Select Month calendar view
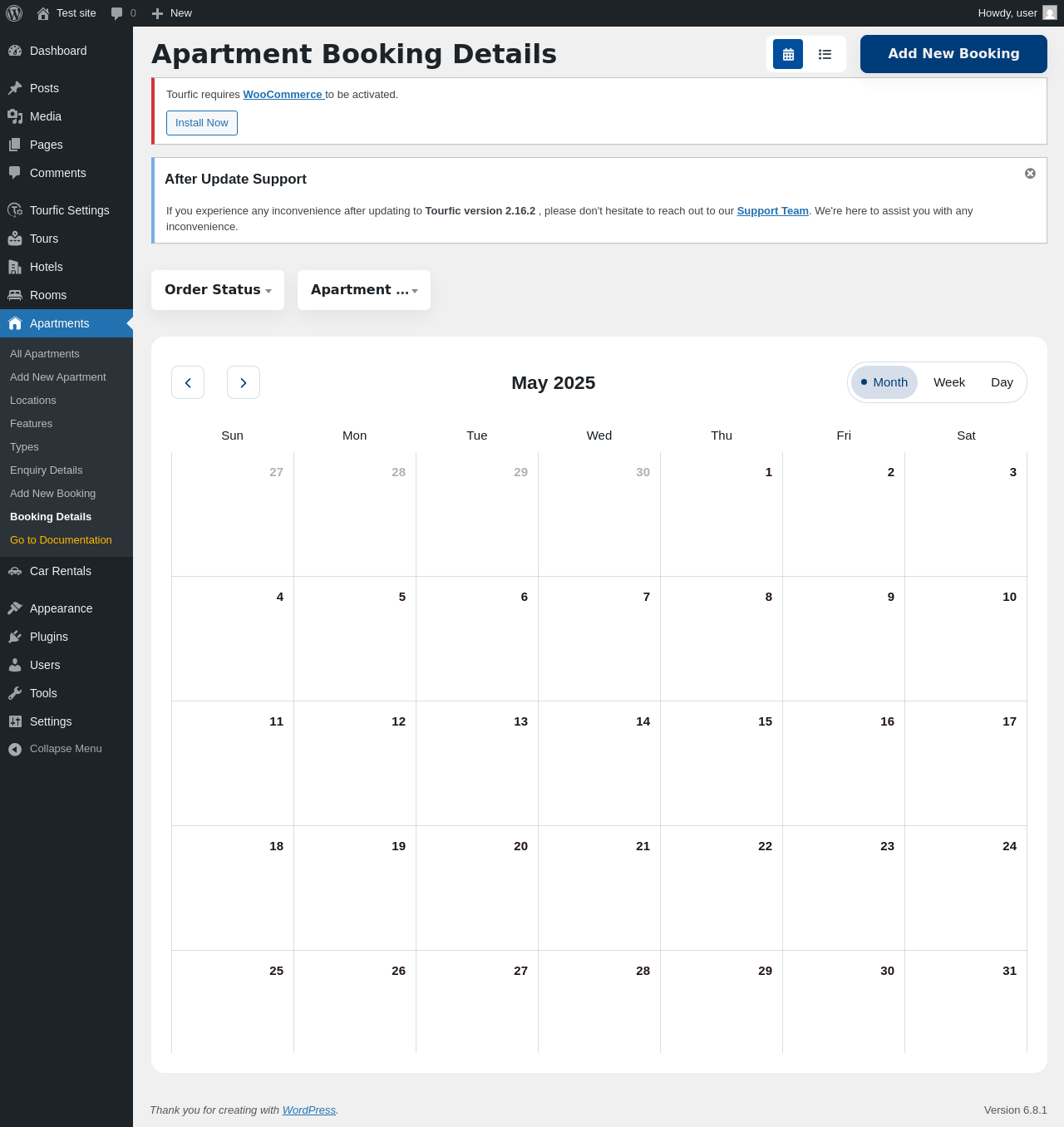Screen dimensions: 1064x1127 click(x=884, y=382)
